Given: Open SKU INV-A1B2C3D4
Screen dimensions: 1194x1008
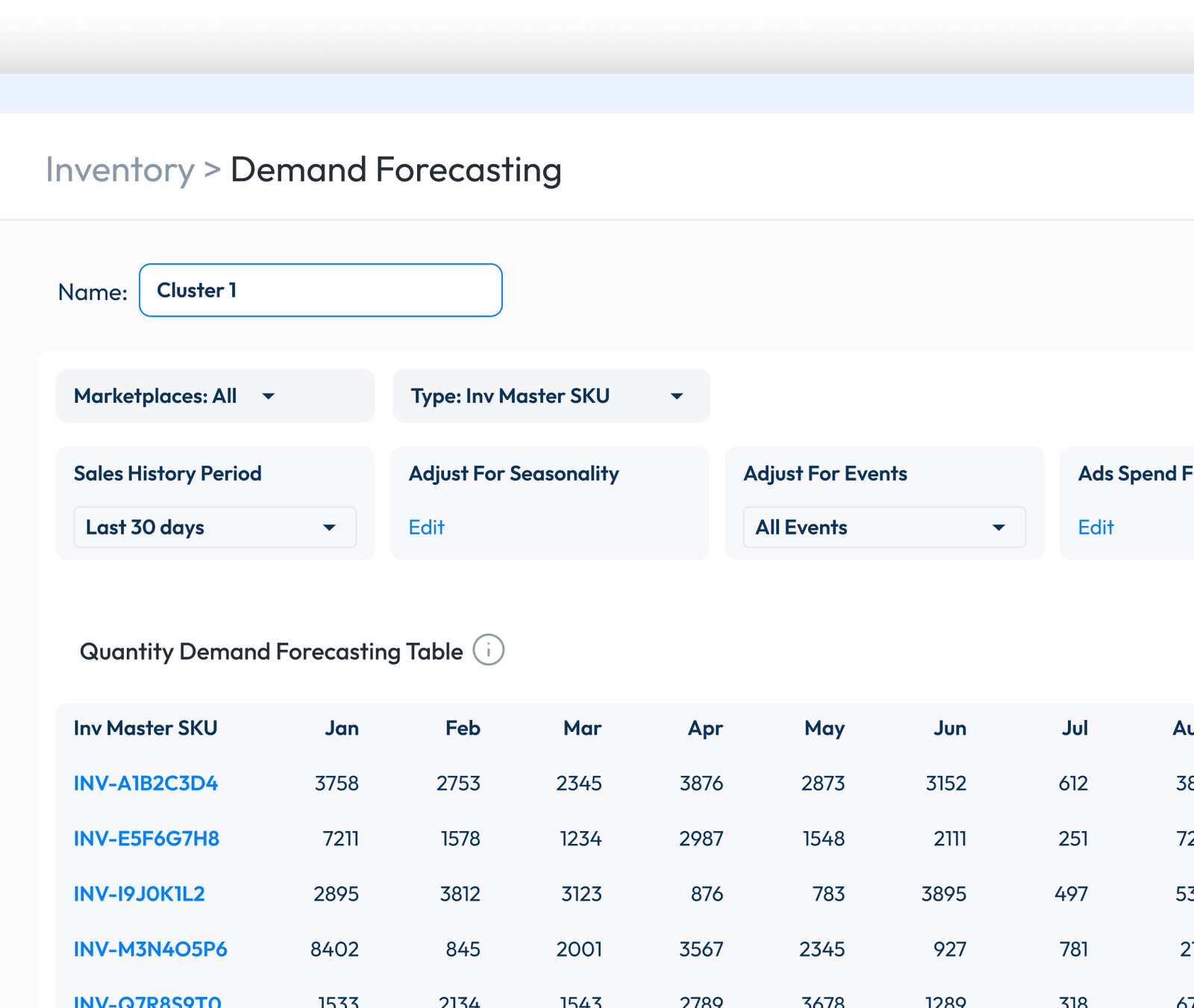Looking at the screenshot, I should pos(146,783).
